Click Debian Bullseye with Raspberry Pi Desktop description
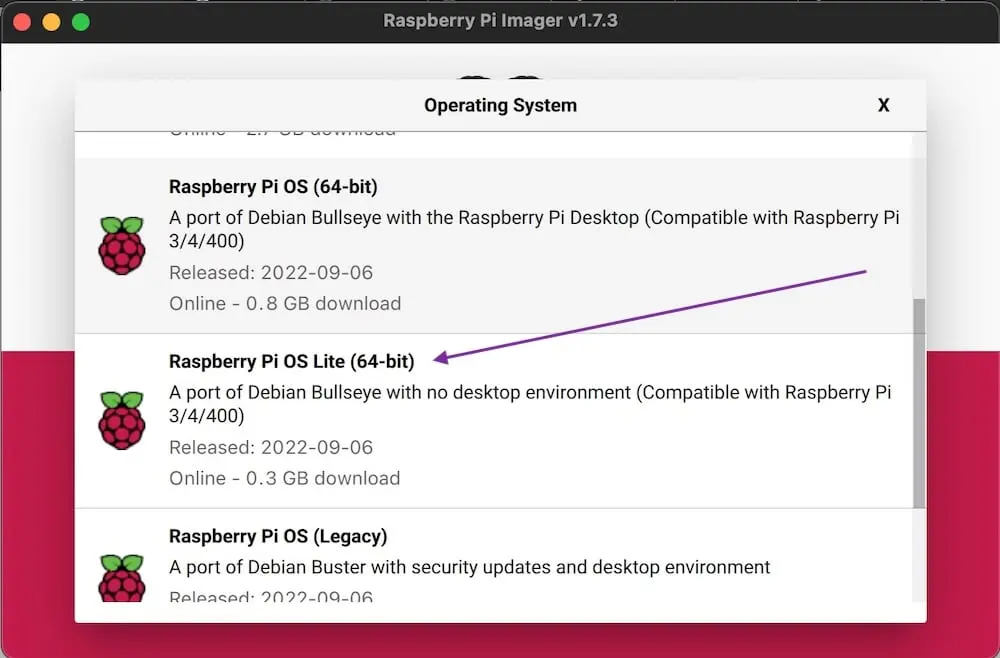This screenshot has height=658, width=1000. [x=534, y=229]
